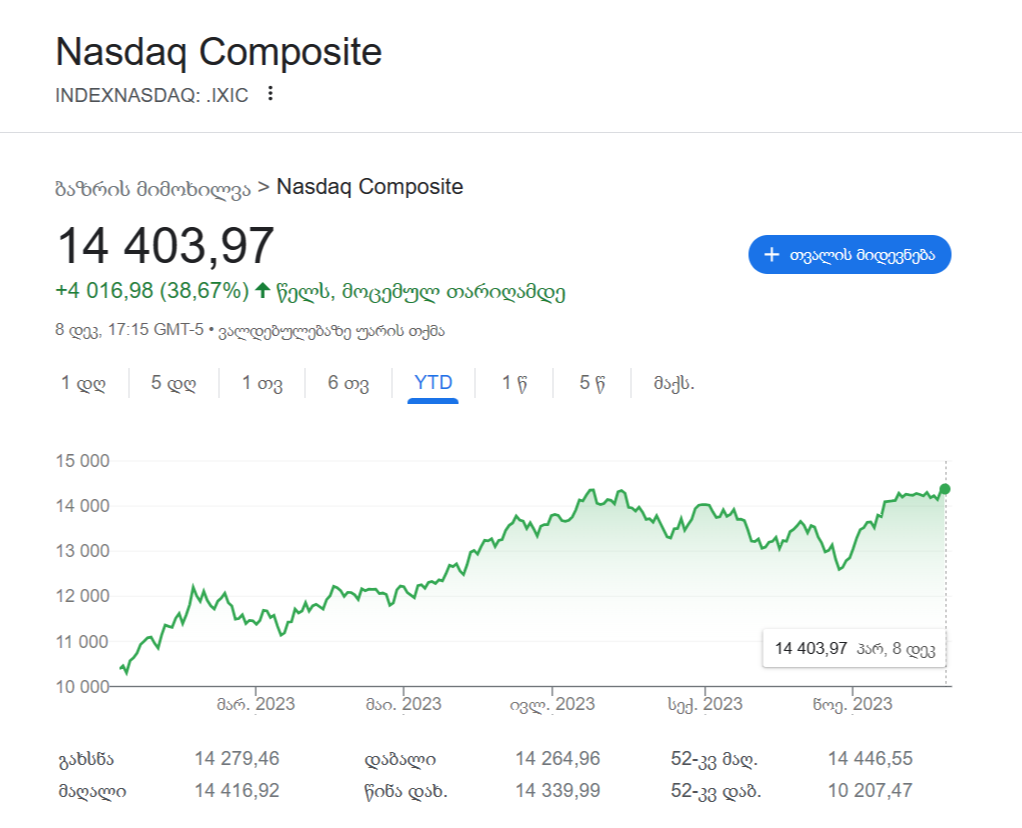Open the ბაზრის მიმოხილვა breadcrumb link
This screenshot has width=1022, height=828.
(x=153, y=187)
